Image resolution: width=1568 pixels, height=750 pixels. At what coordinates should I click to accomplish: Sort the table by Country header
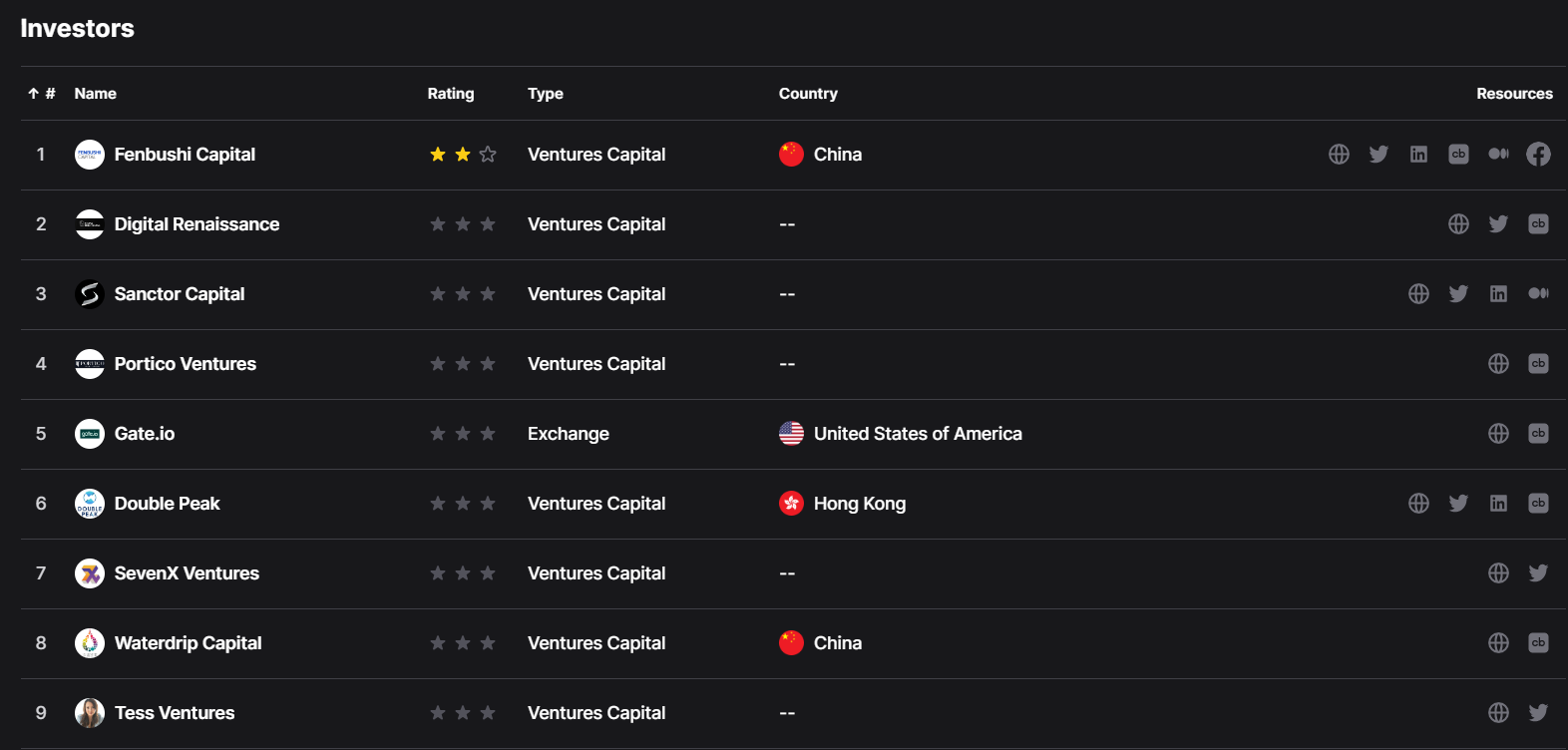(x=808, y=94)
